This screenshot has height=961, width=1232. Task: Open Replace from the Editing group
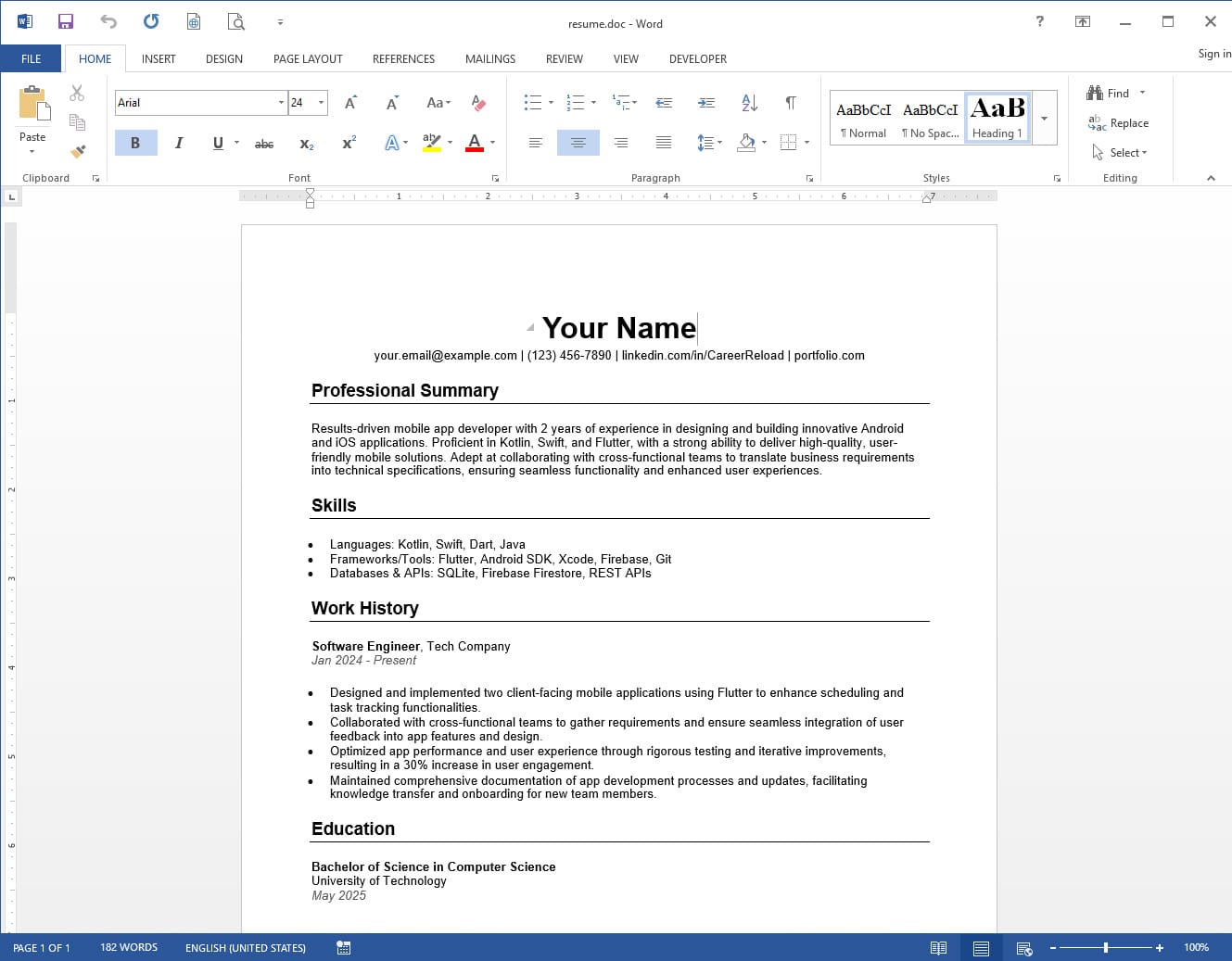pyautogui.click(x=1121, y=122)
